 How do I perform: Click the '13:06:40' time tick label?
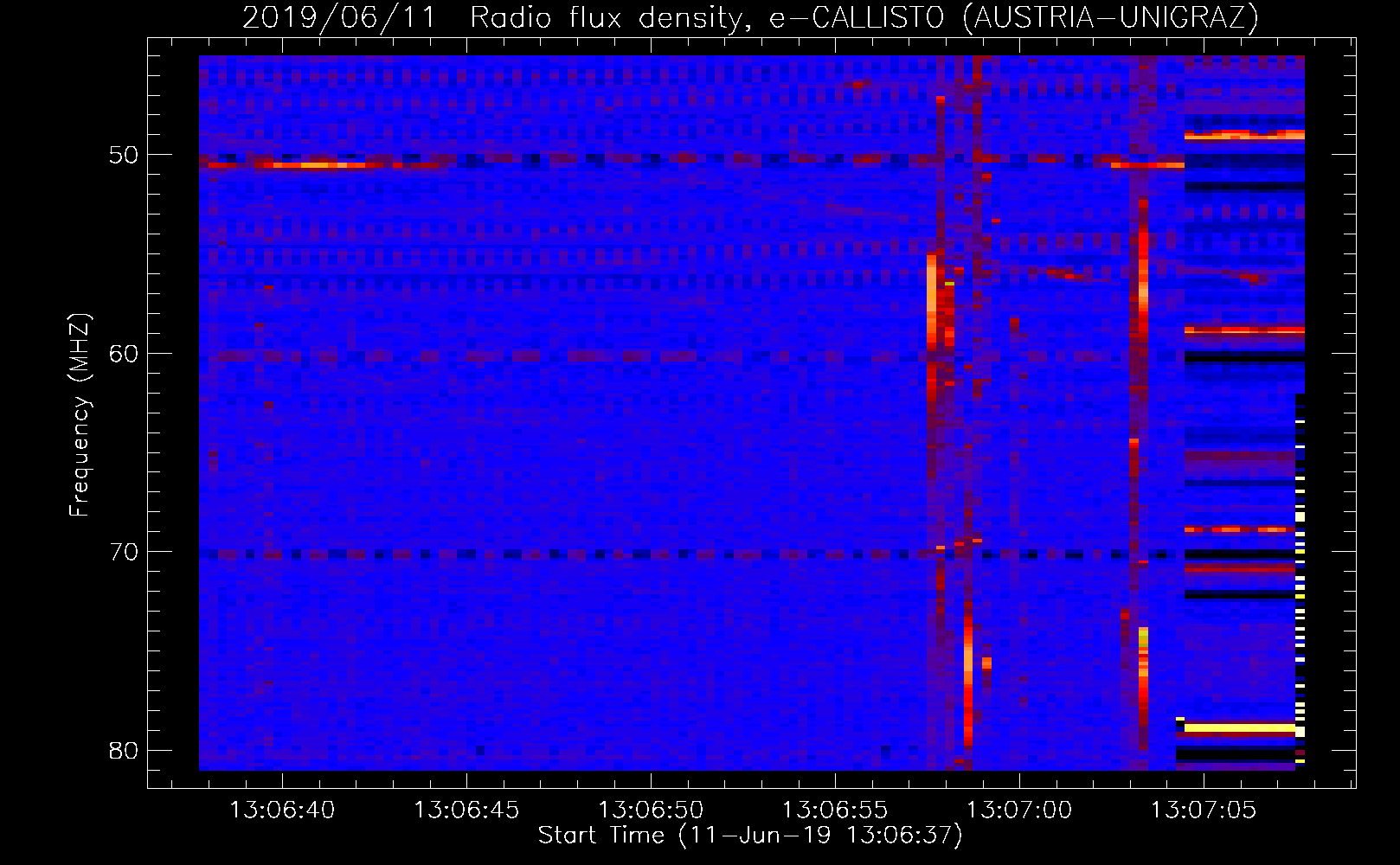pos(282,811)
